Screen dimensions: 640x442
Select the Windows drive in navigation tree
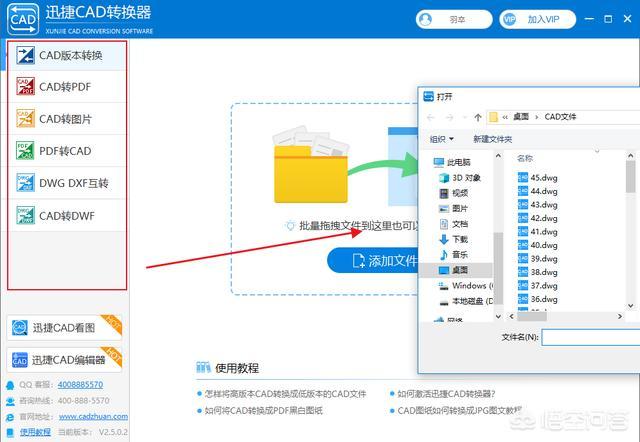tap(466, 286)
